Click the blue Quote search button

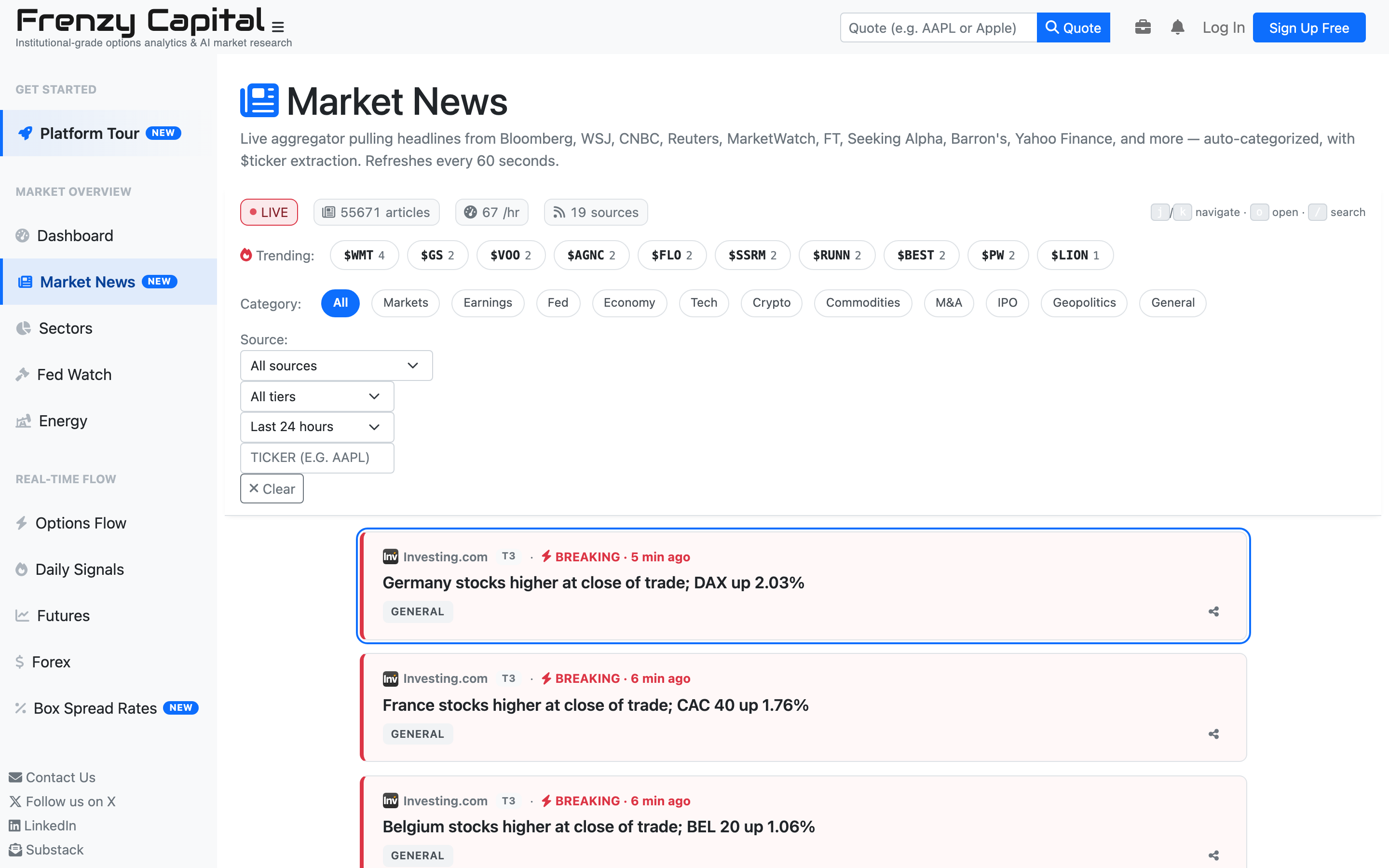click(x=1073, y=27)
